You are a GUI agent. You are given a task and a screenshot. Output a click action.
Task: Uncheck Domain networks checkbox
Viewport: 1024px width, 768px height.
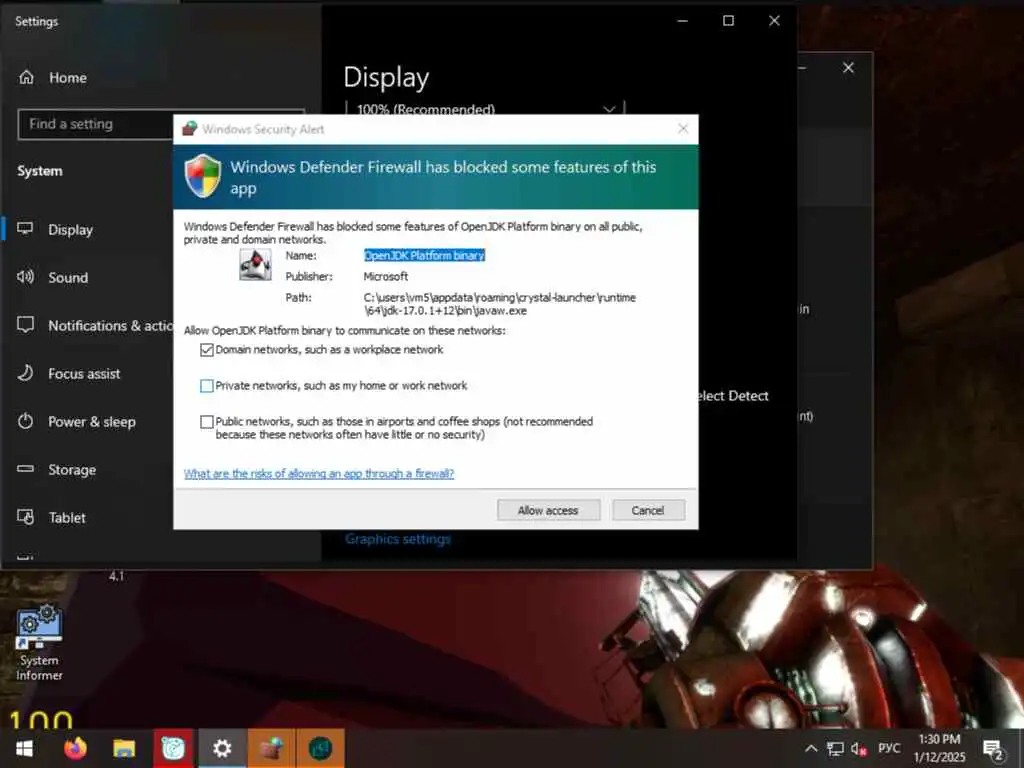point(206,350)
